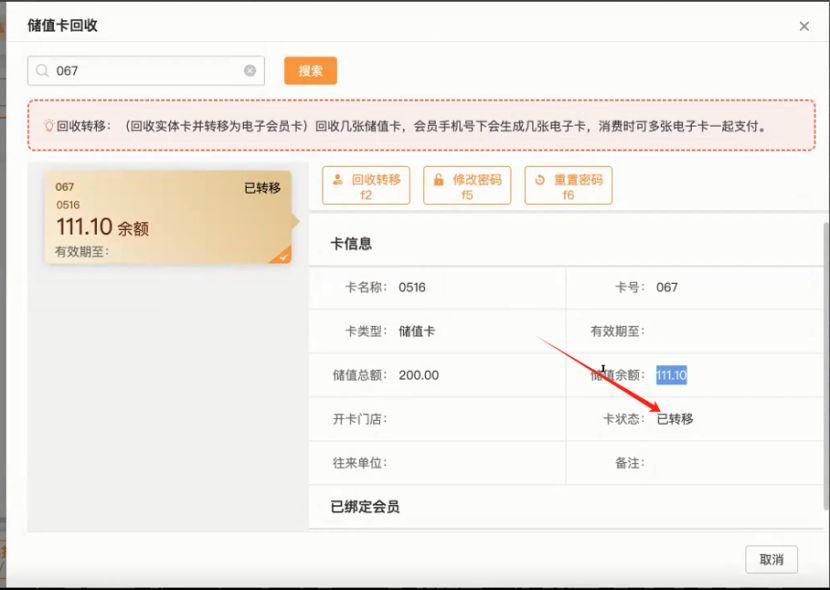Click the lock icon for 修改密码
The image size is (830, 590).
pyautogui.click(x=438, y=180)
